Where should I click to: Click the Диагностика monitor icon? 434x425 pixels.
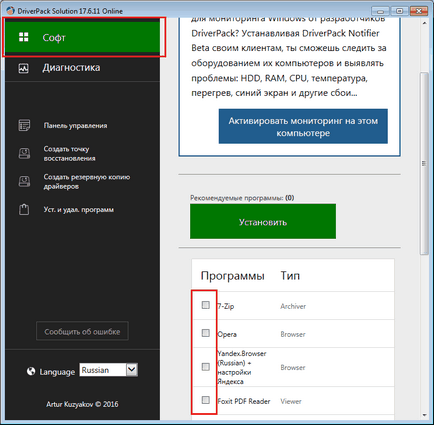(23, 68)
